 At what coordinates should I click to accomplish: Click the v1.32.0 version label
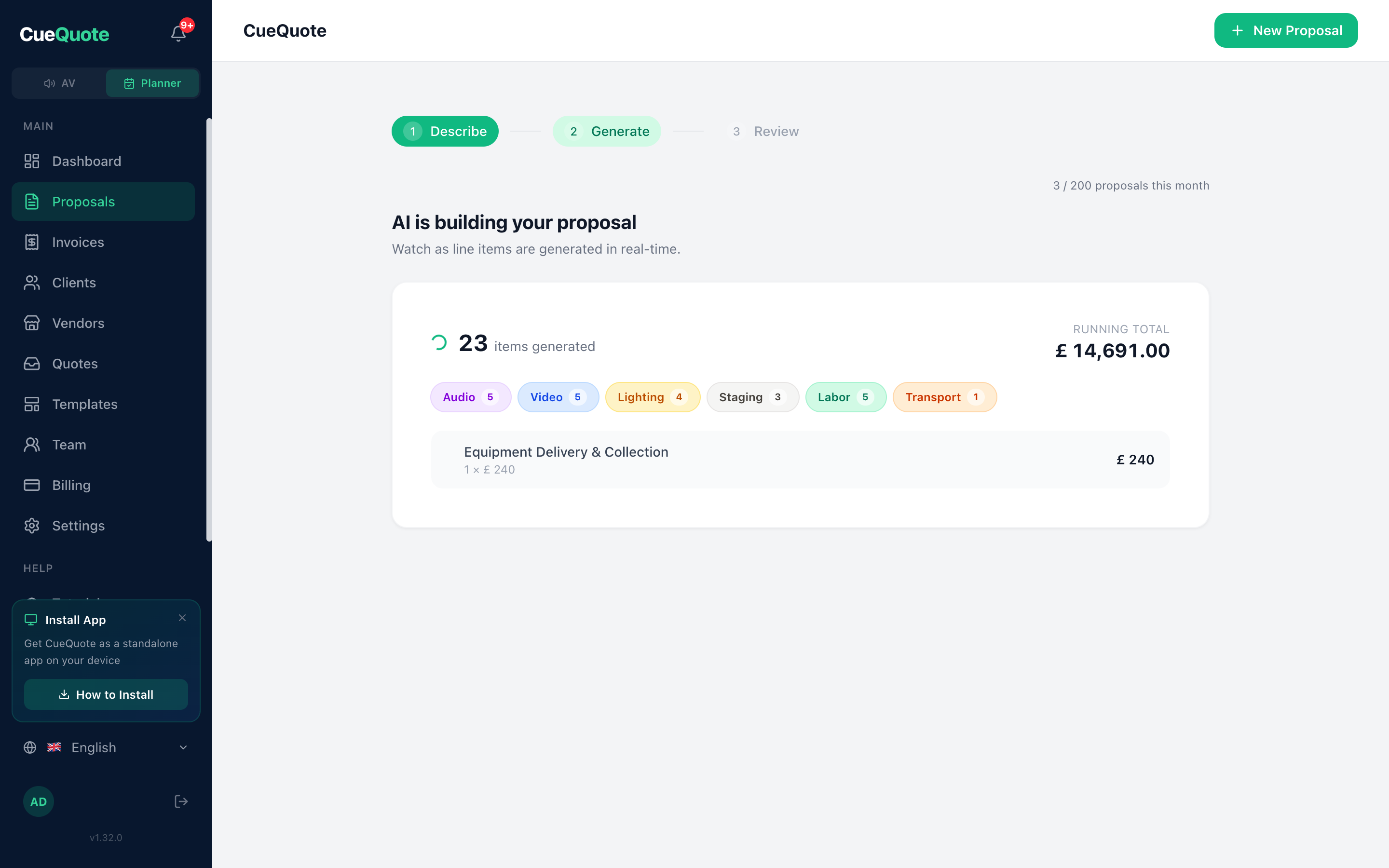click(x=106, y=838)
